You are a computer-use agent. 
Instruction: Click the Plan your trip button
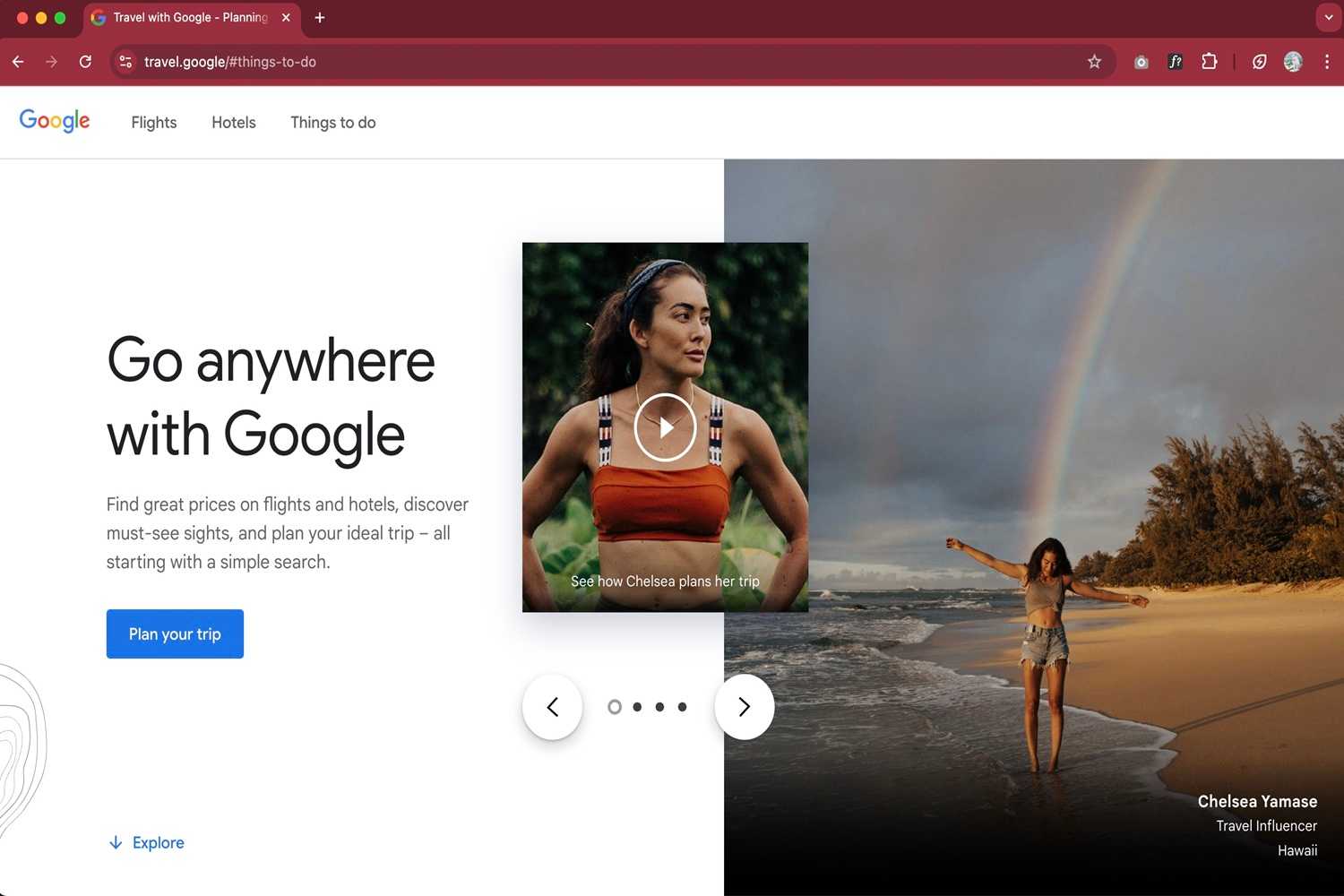[175, 633]
